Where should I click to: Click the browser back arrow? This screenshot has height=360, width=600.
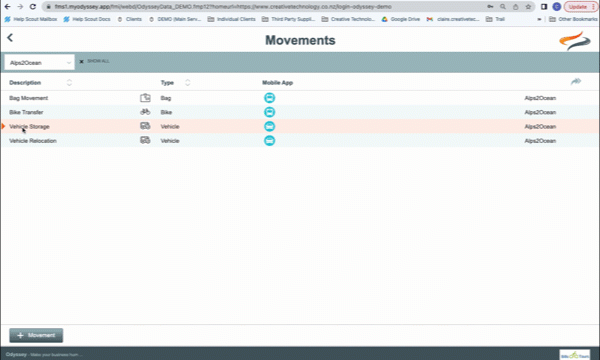pyautogui.click(x=7, y=7)
